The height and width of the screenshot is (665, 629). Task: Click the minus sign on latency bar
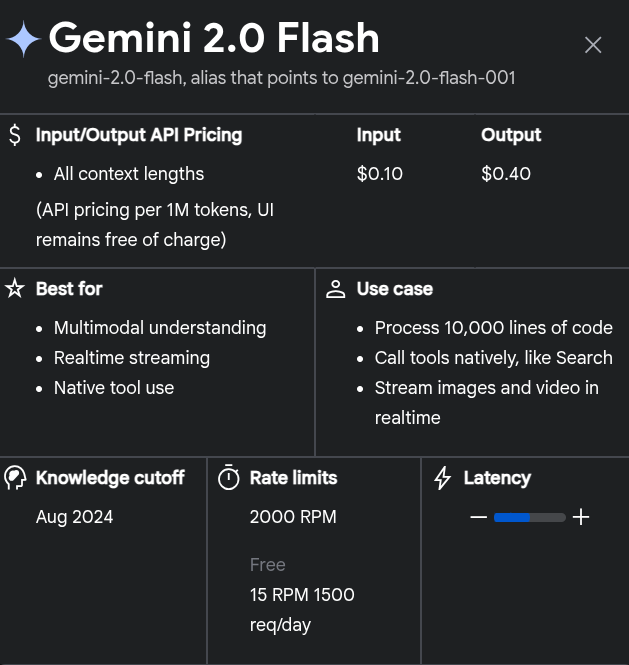[x=478, y=517]
